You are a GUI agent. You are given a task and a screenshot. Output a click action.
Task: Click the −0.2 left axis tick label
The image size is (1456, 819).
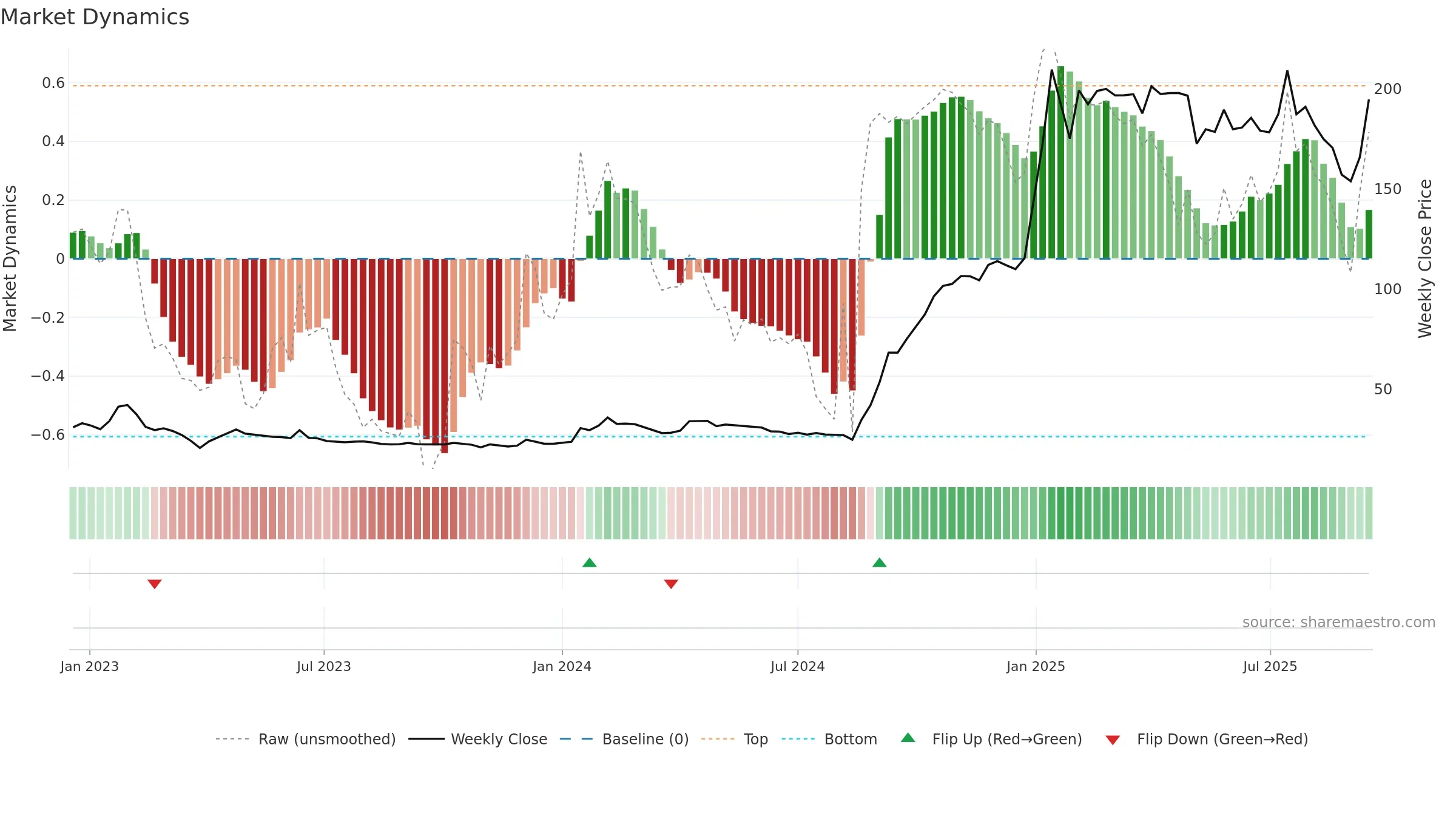48,318
